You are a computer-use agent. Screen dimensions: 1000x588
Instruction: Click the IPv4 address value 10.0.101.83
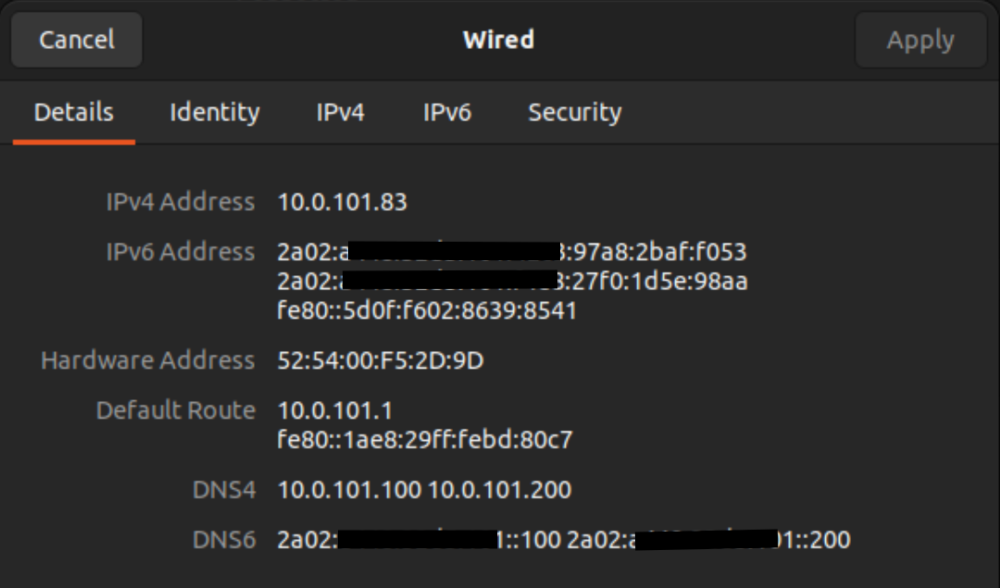pos(342,202)
